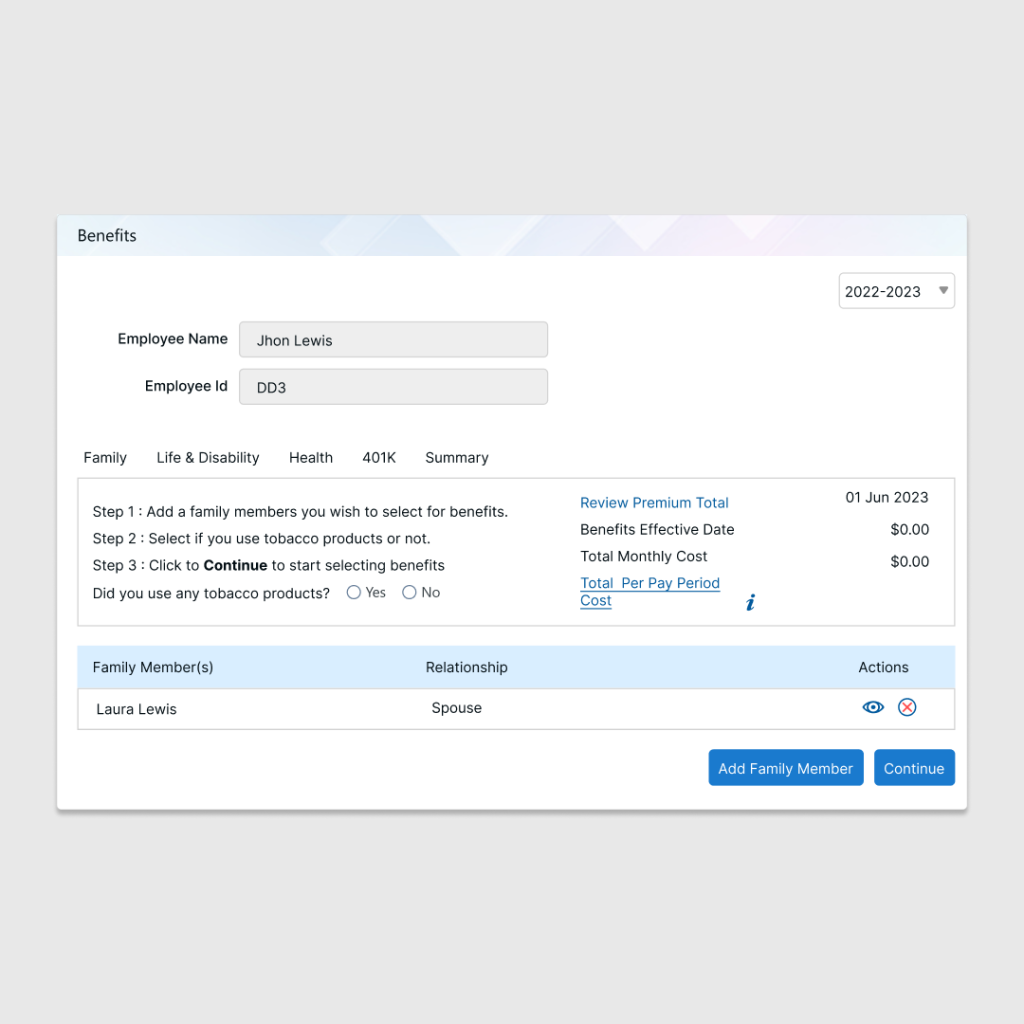1024x1024 pixels.
Task: Choose No for tobacco products use
Action: [409, 593]
